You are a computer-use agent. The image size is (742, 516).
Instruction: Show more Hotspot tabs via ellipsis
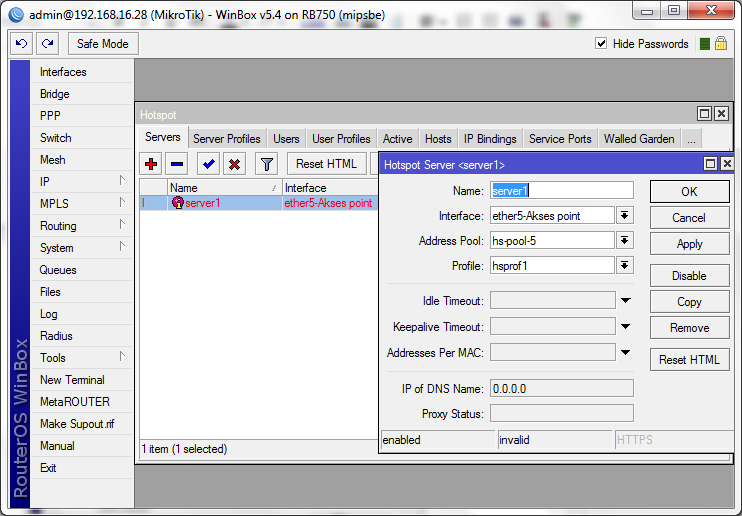point(691,139)
